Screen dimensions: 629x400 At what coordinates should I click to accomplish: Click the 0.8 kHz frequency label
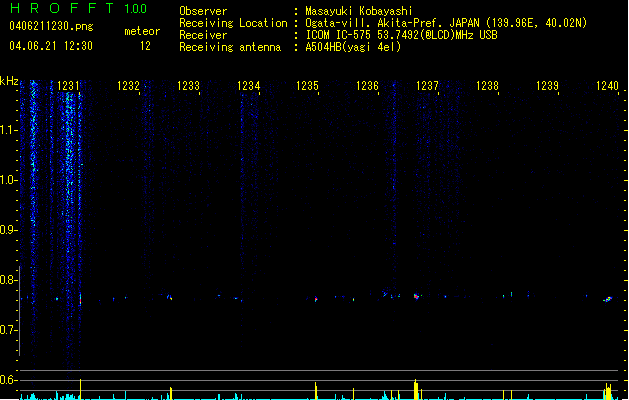[8, 280]
